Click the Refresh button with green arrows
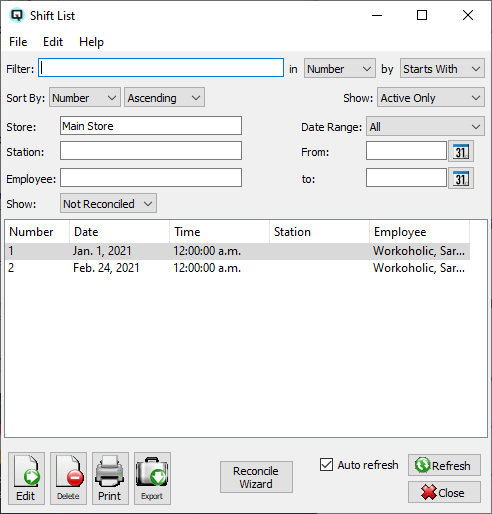 (x=444, y=465)
